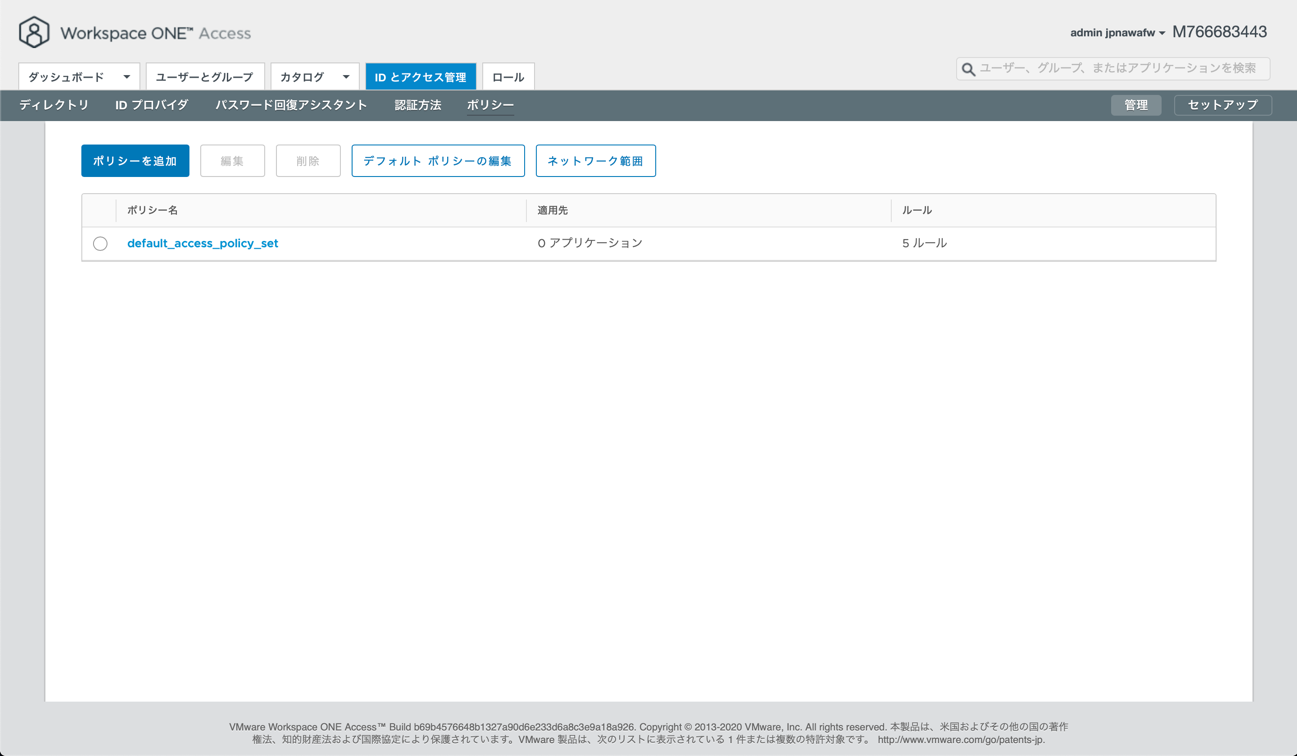Click the 削除 button
Viewport: 1297px width, 756px height.
(308, 161)
